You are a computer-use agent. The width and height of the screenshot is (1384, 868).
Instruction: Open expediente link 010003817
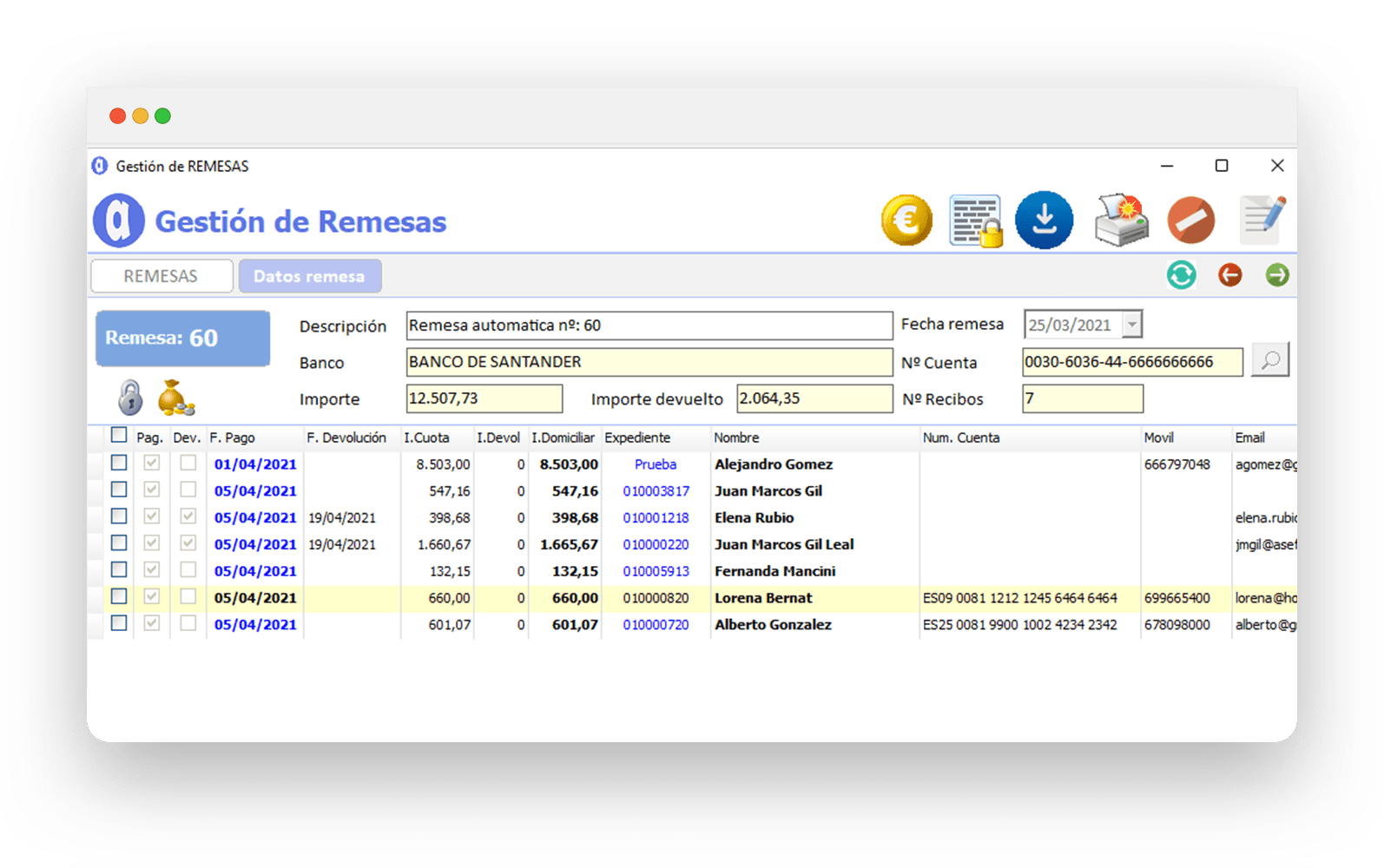tap(656, 491)
